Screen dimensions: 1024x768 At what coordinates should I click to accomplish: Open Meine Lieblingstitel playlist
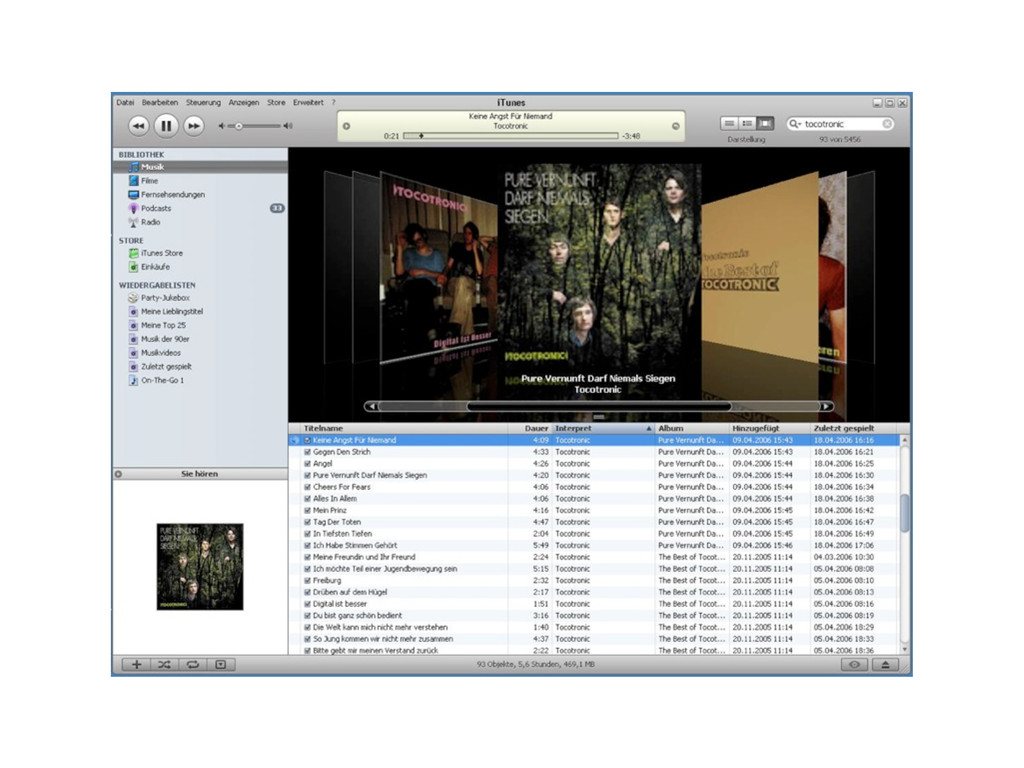171,312
